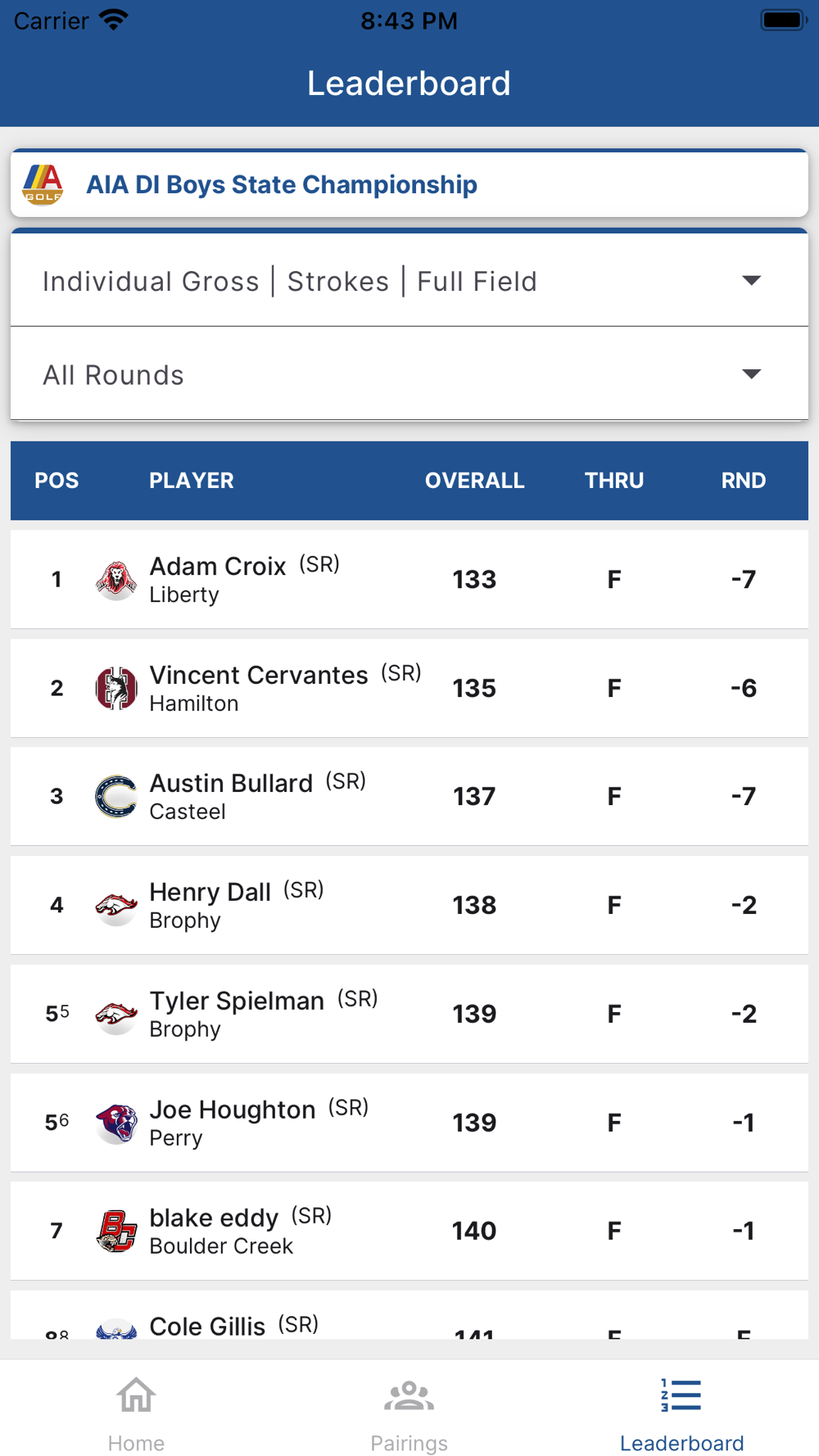819x1456 pixels.
Task: Tap Boulder Creek BC logo beside blake eddy
Action: pos(116,1231)
